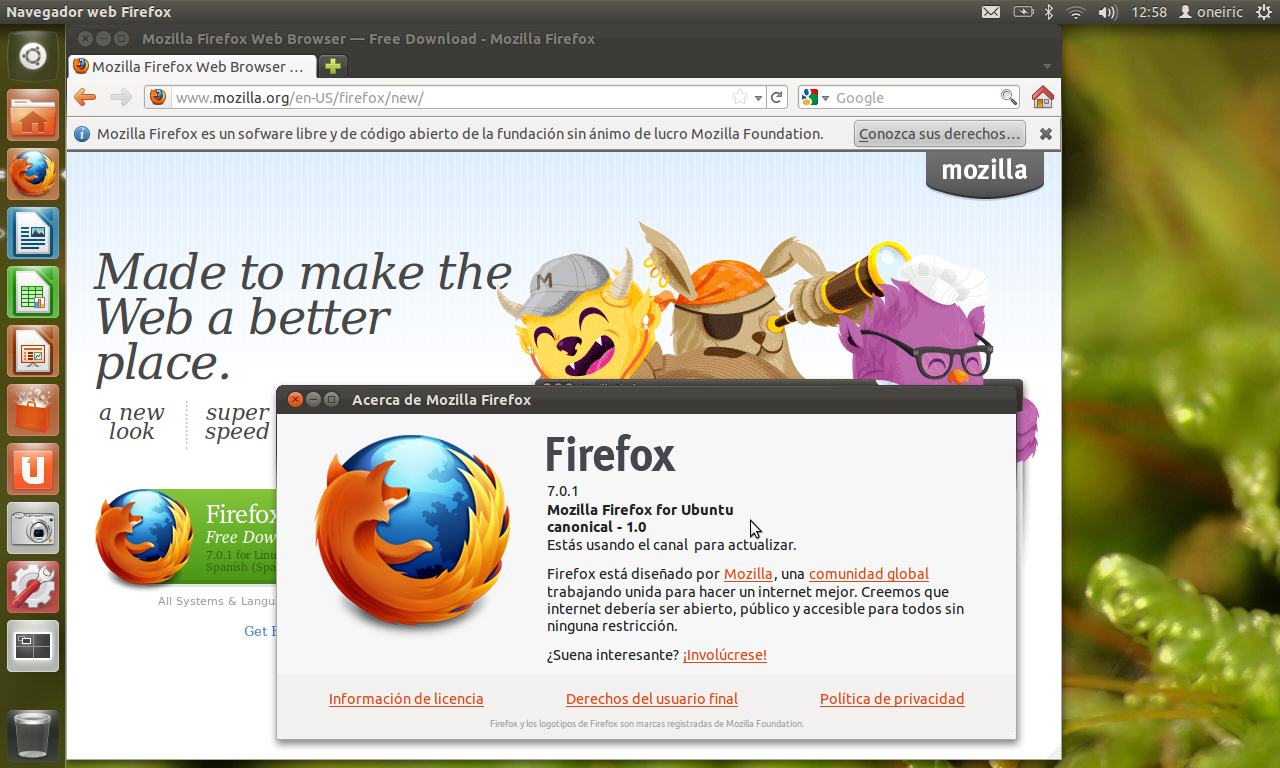The width and height of the screenshot is (1280, 768).
Task: Click the Firefox back arrow button
Action: tap(85, 97)
